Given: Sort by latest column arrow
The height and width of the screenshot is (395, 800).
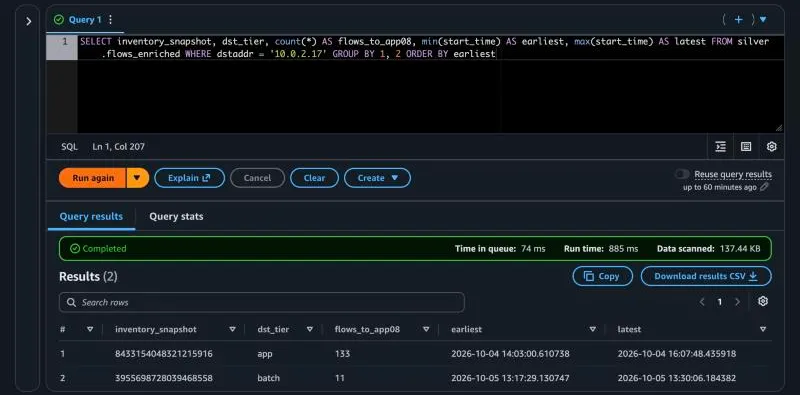Looking at the screenshot, I should tap(763, 329).
